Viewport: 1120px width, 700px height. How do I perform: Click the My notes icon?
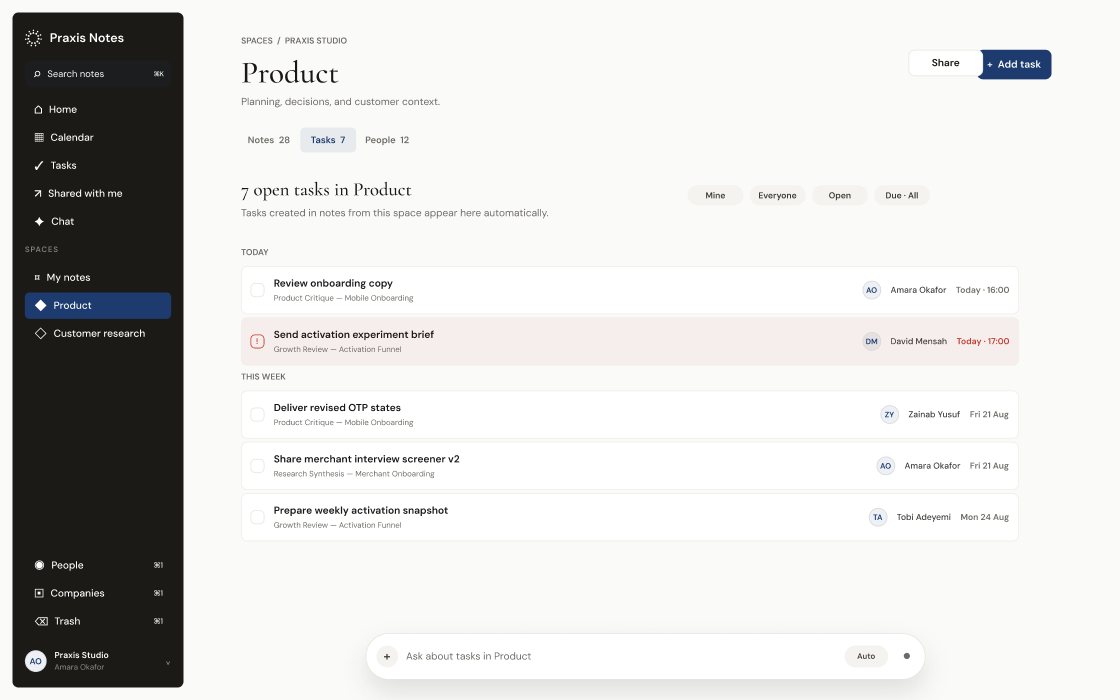(x=37, y=277)
